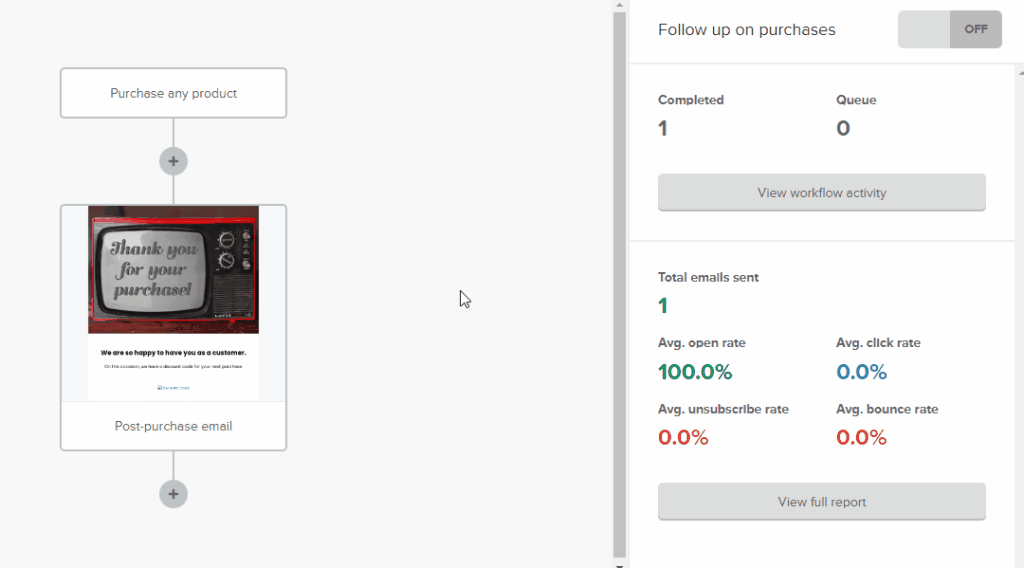Click the Follow up on purchases title
Screen dimensions: 1024x568
point(746,30)
